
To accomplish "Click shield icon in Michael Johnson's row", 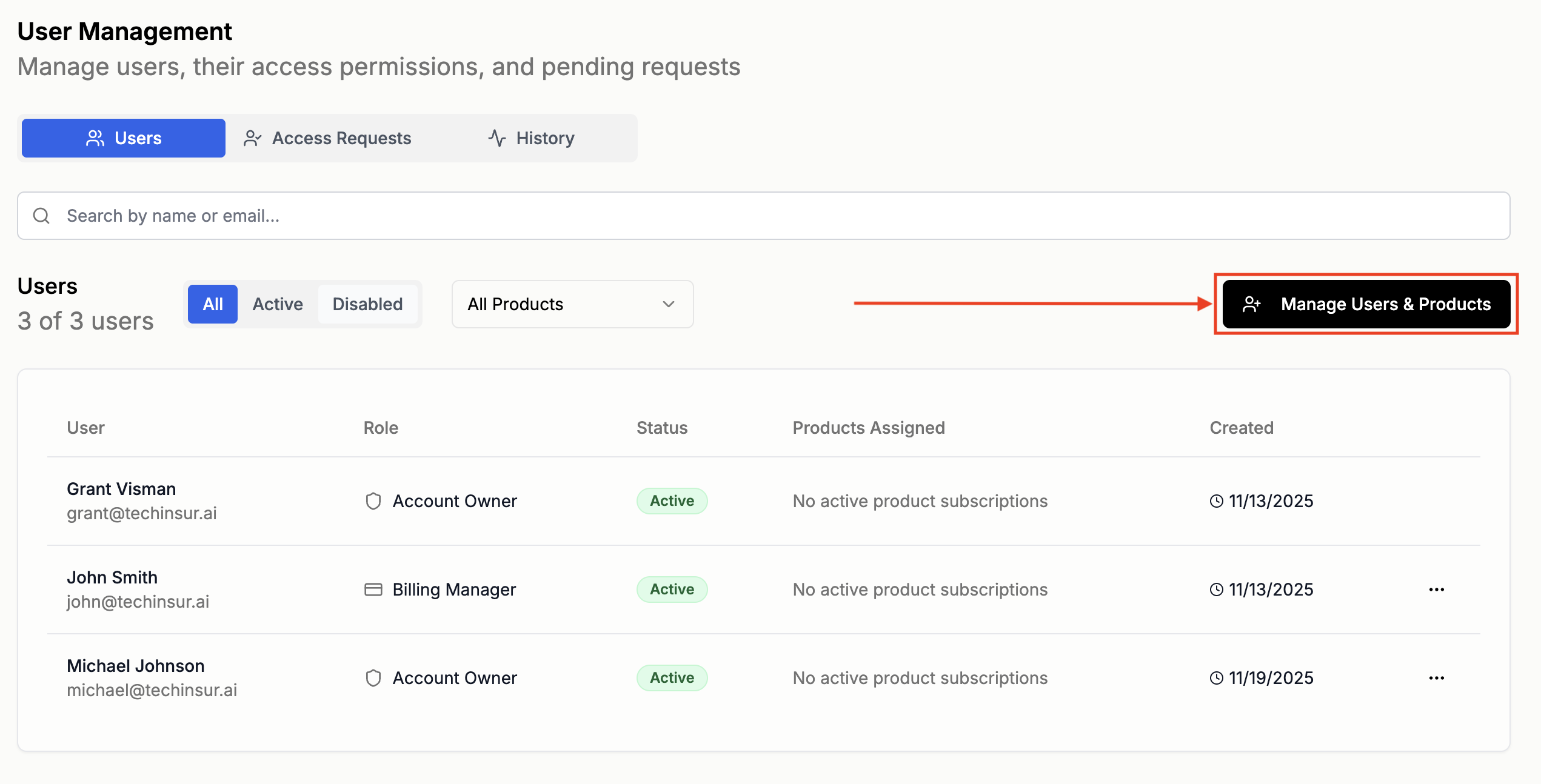I will (373, 678).
